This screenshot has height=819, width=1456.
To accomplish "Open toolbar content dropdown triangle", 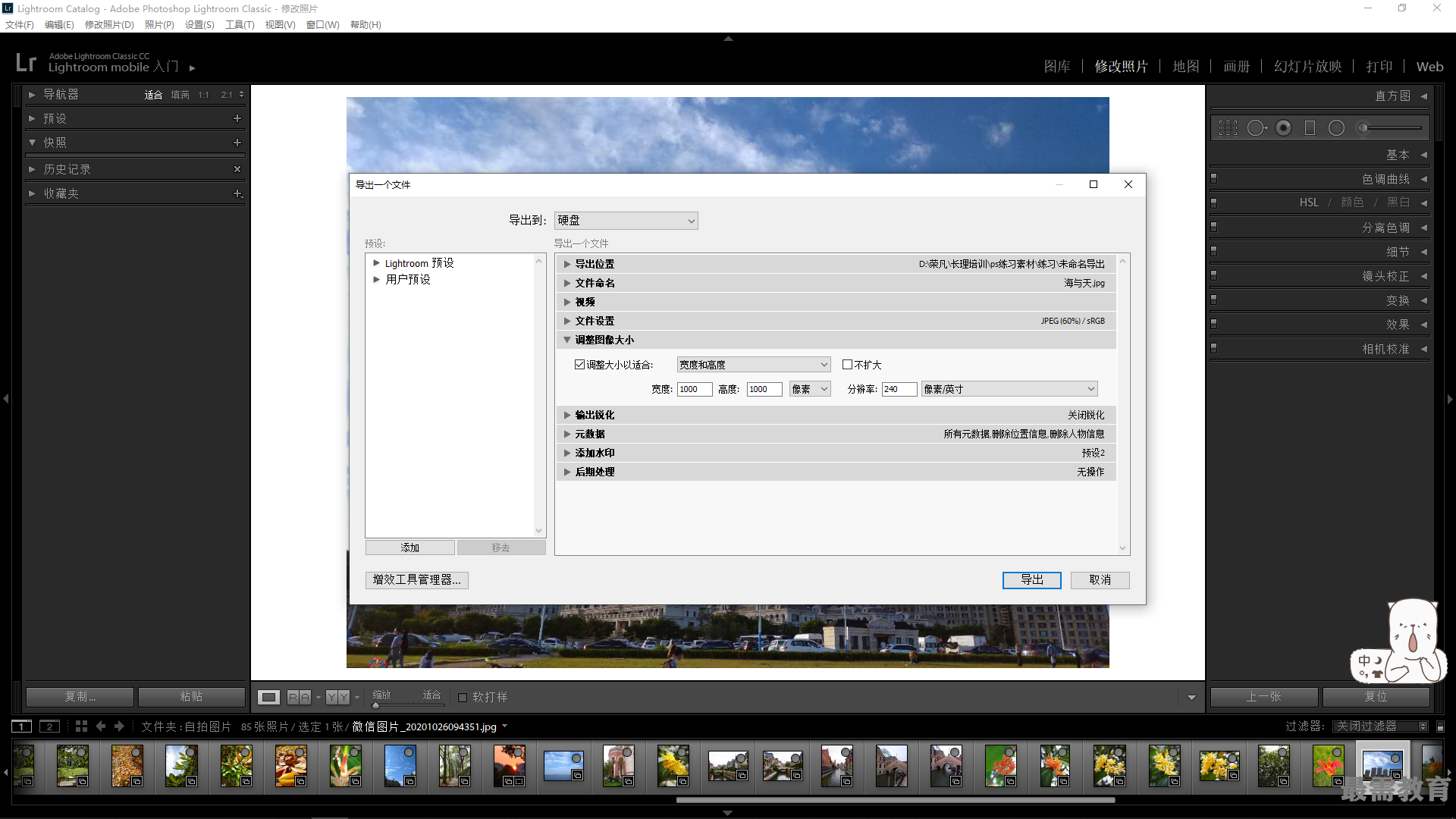I will (x=1191, y=698).
